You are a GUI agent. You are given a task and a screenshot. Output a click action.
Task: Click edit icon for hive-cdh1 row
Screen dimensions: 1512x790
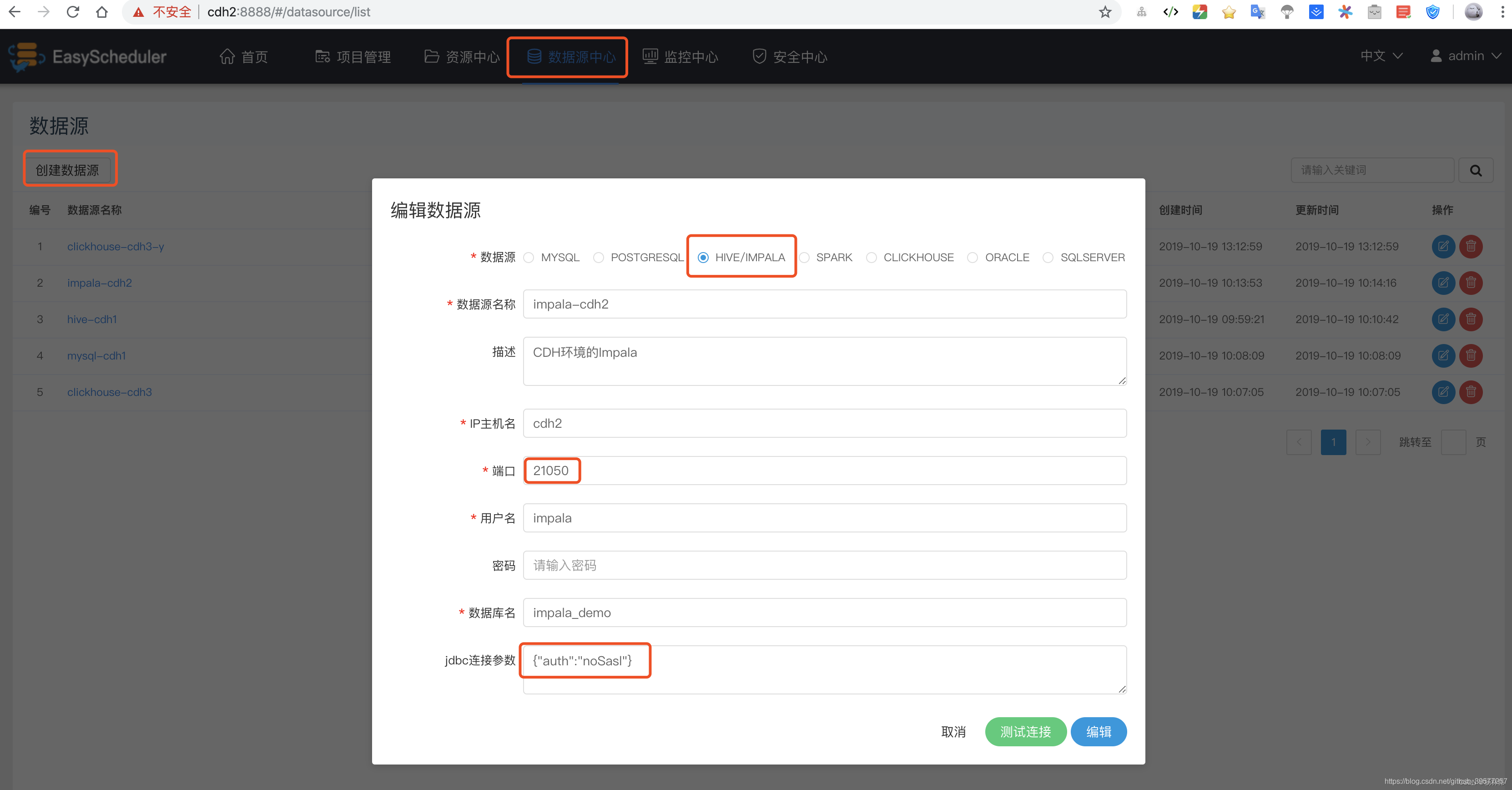[x=1443, y=319]
